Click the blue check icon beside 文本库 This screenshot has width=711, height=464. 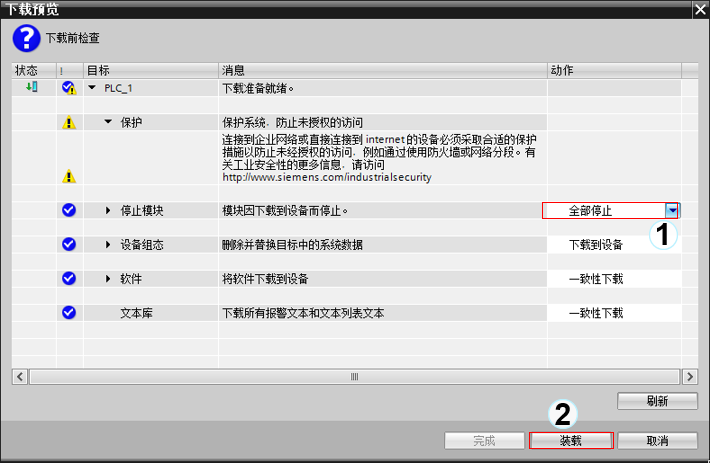pos(68,312)
